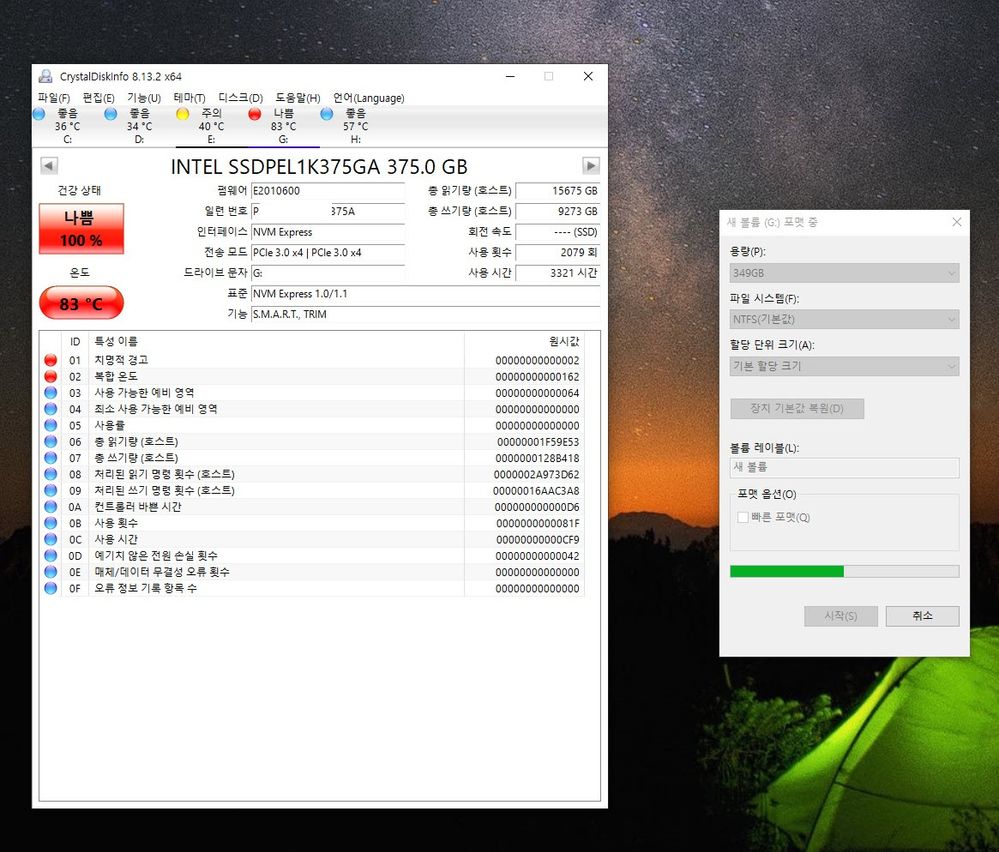Screen dimensions: 999x852
Task: Close the format dialog window
Action: 956,222
